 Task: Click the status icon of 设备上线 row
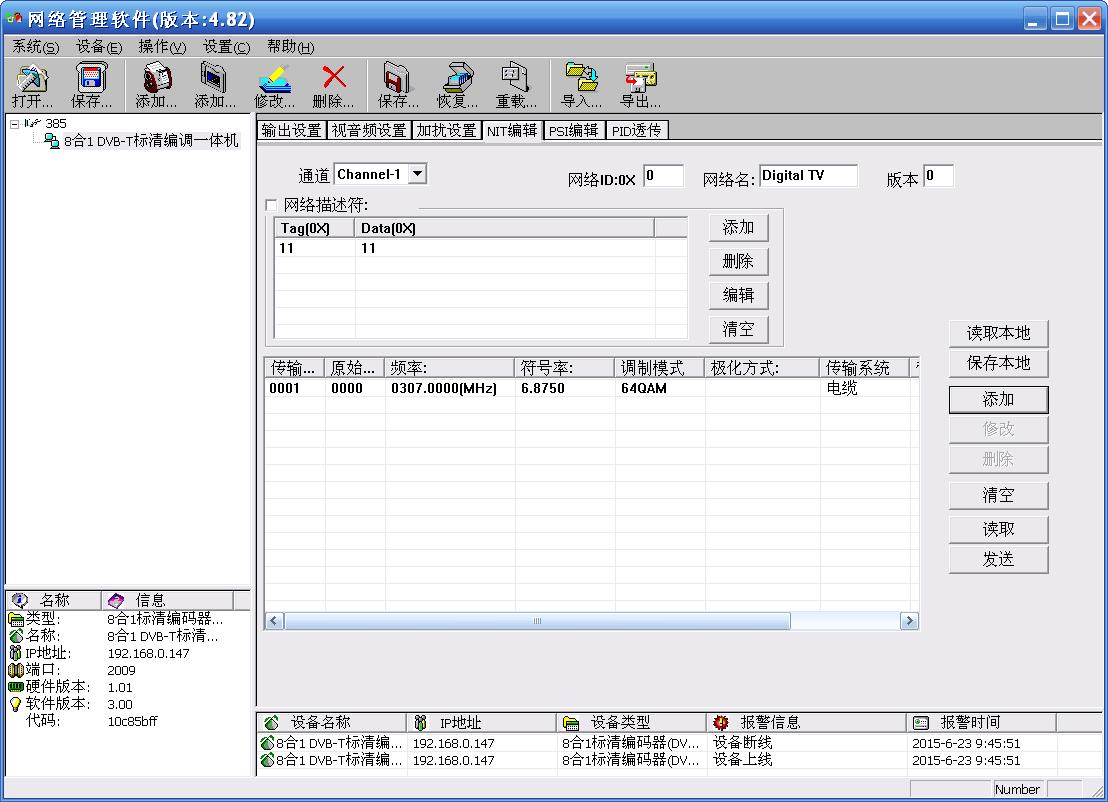click(267, 760)
